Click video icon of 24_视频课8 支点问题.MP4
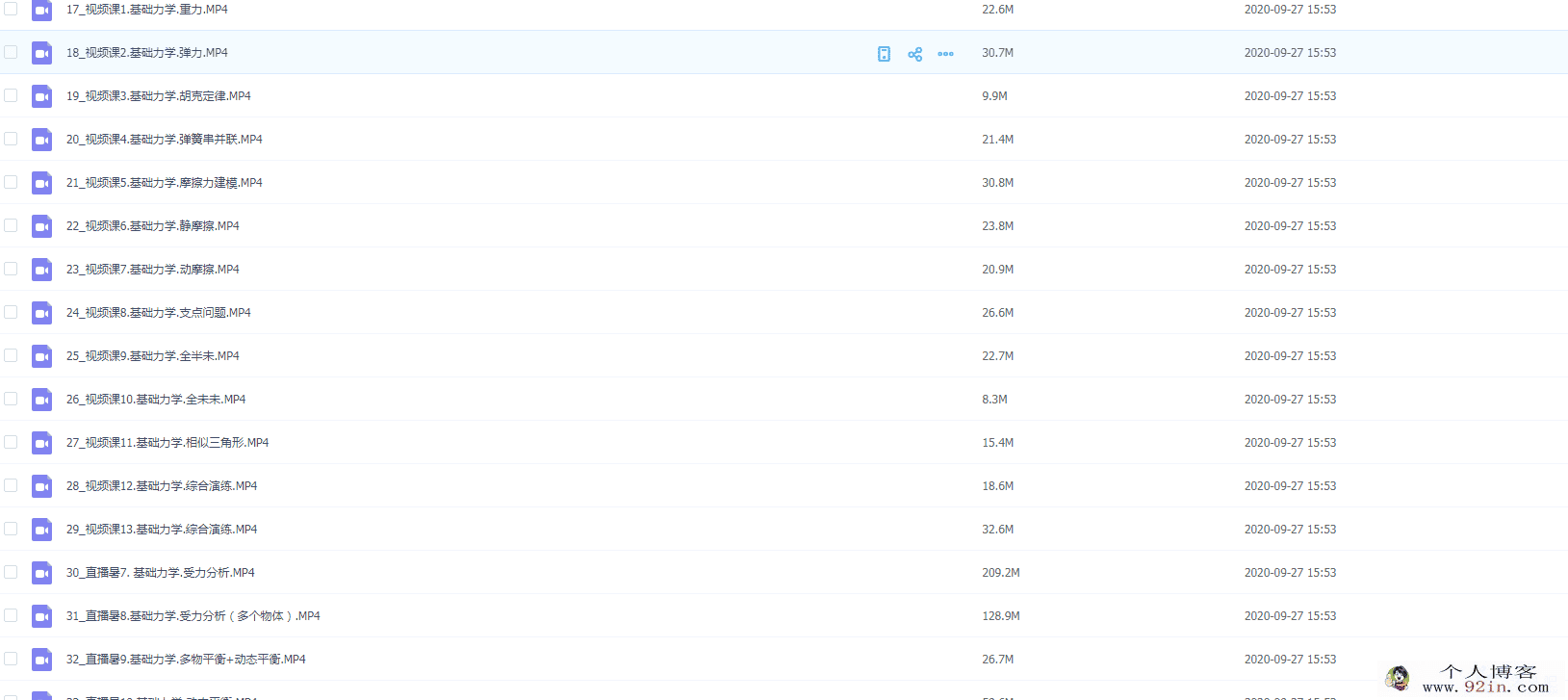 point(41,313)
